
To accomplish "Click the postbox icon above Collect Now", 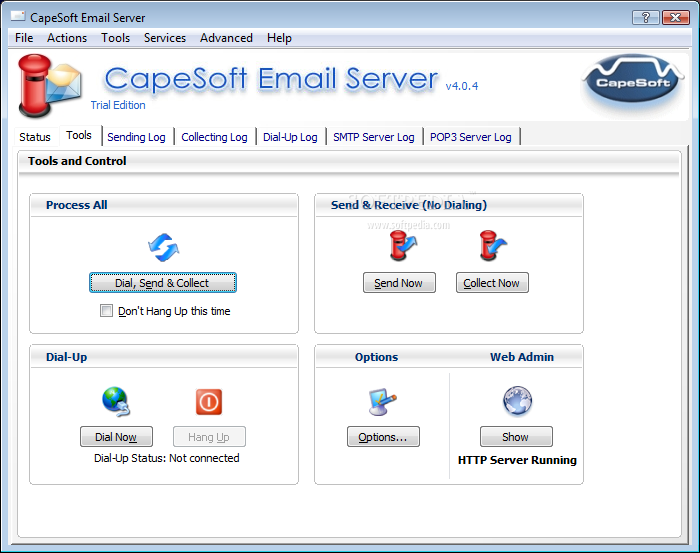I will (492, 245).
